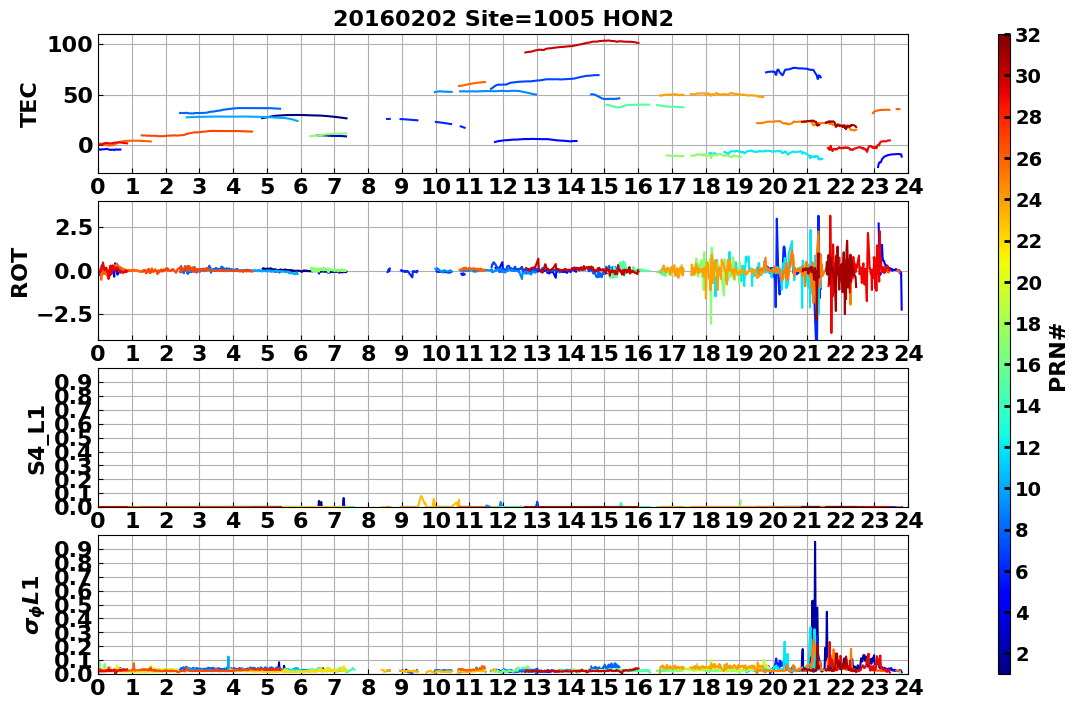The height and width of the screenshot is (709, 1077).
Task: Click the colorbar tick label 8
Action: click(x=1021, y=530)
